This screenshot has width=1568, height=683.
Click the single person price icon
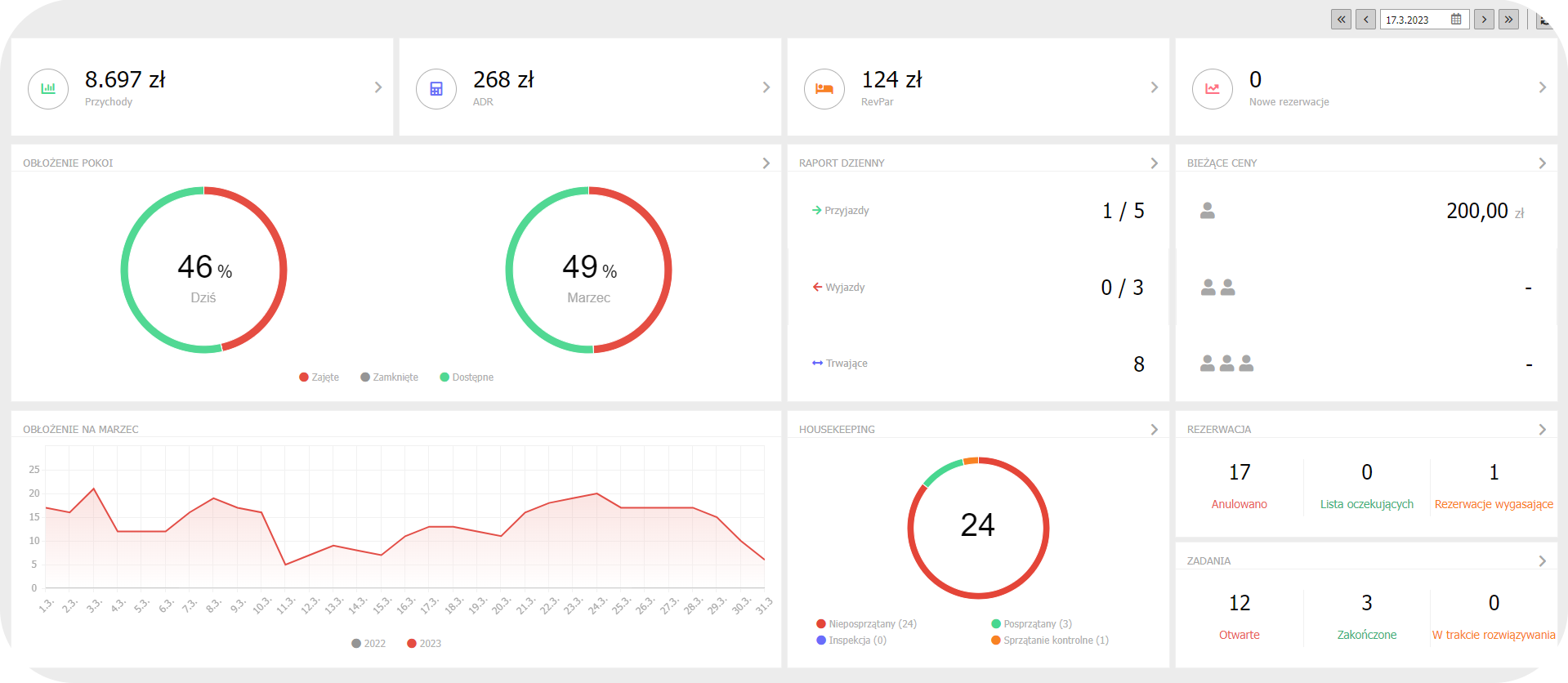(x=1208, y=211)
